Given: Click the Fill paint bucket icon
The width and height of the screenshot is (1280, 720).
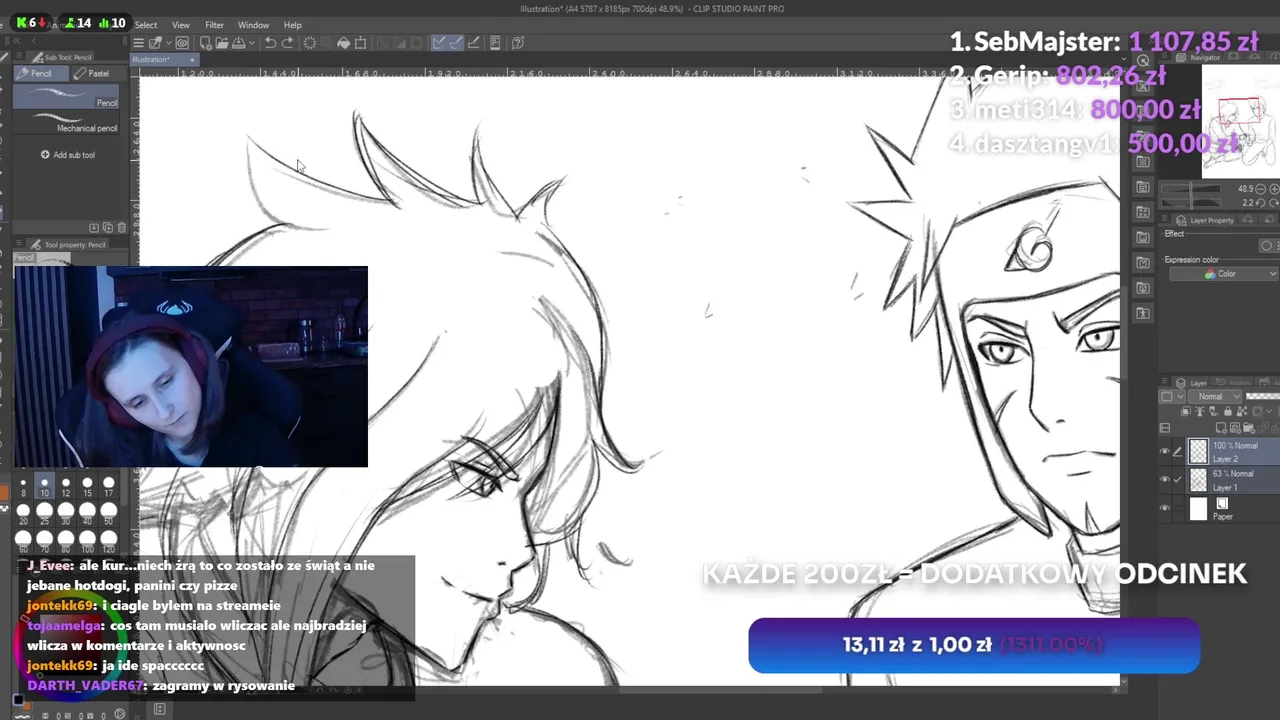Looking at the screenshot, I should point(343,43).
